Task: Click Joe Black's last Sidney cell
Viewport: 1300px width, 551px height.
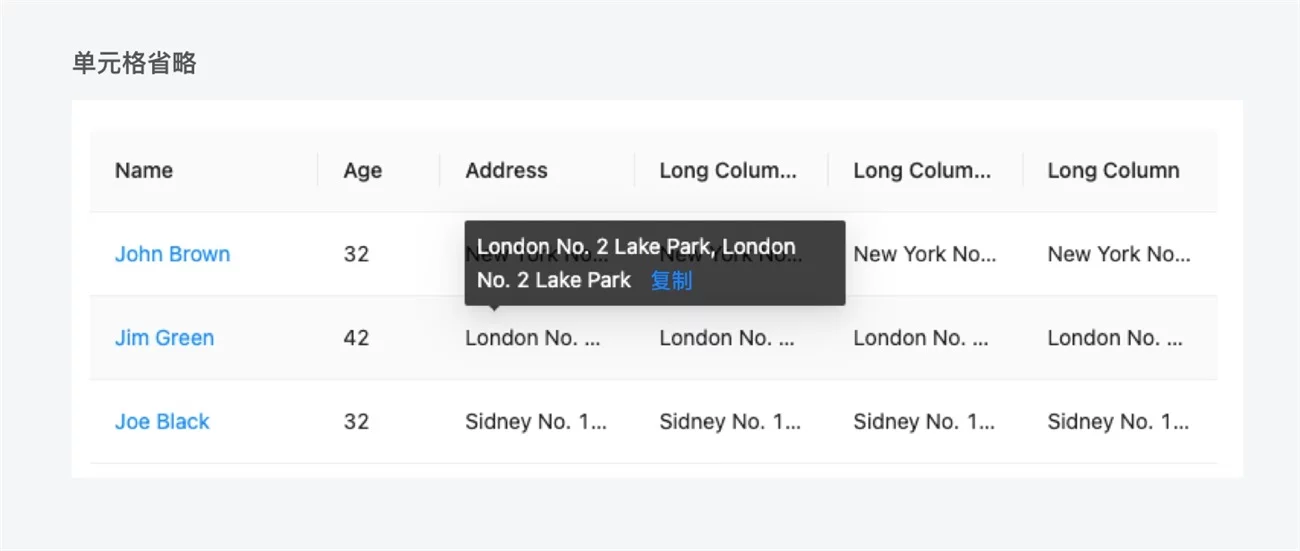Action: click(1118, 422)
